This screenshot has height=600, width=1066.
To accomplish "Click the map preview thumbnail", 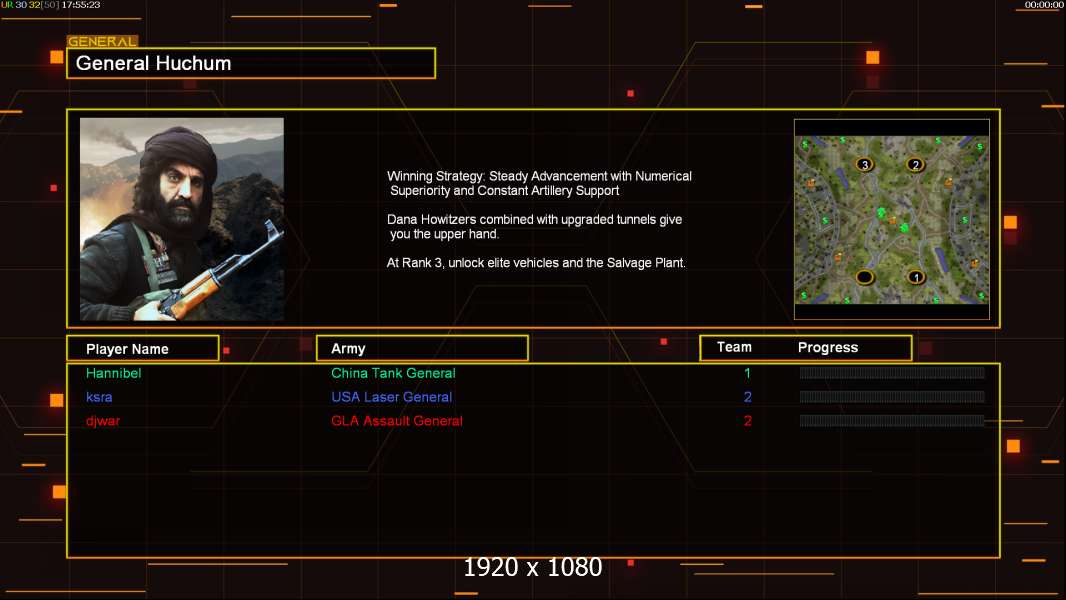I will (x=891, y=219).
